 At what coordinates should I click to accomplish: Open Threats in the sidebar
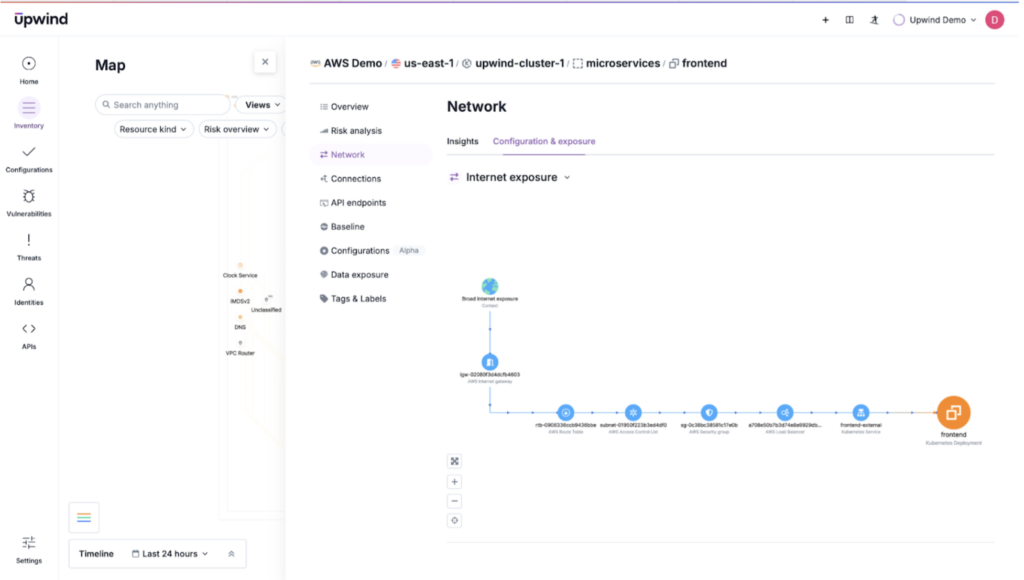click(x=29, y=247)
